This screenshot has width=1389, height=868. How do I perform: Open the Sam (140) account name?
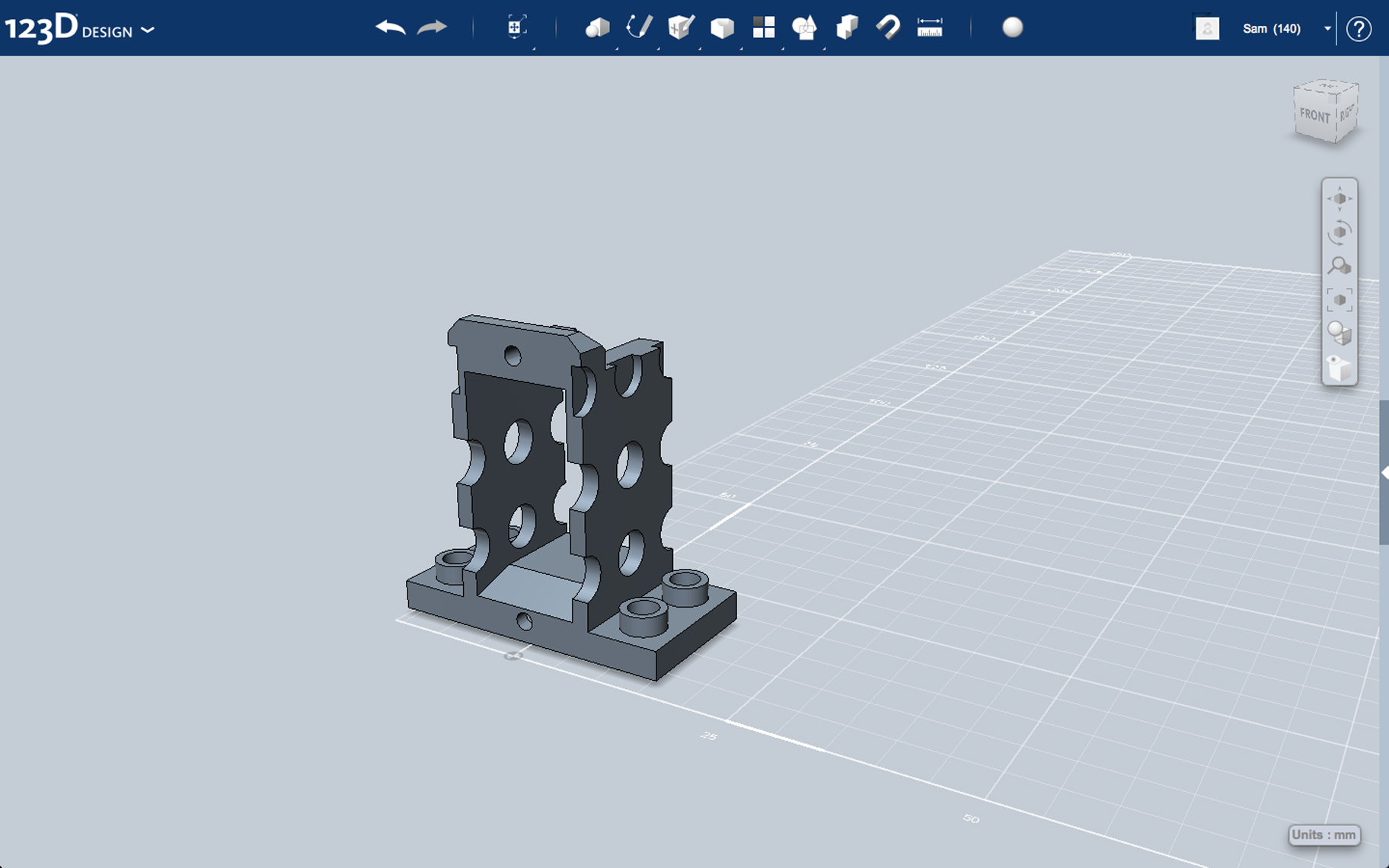coord(1271,29)
